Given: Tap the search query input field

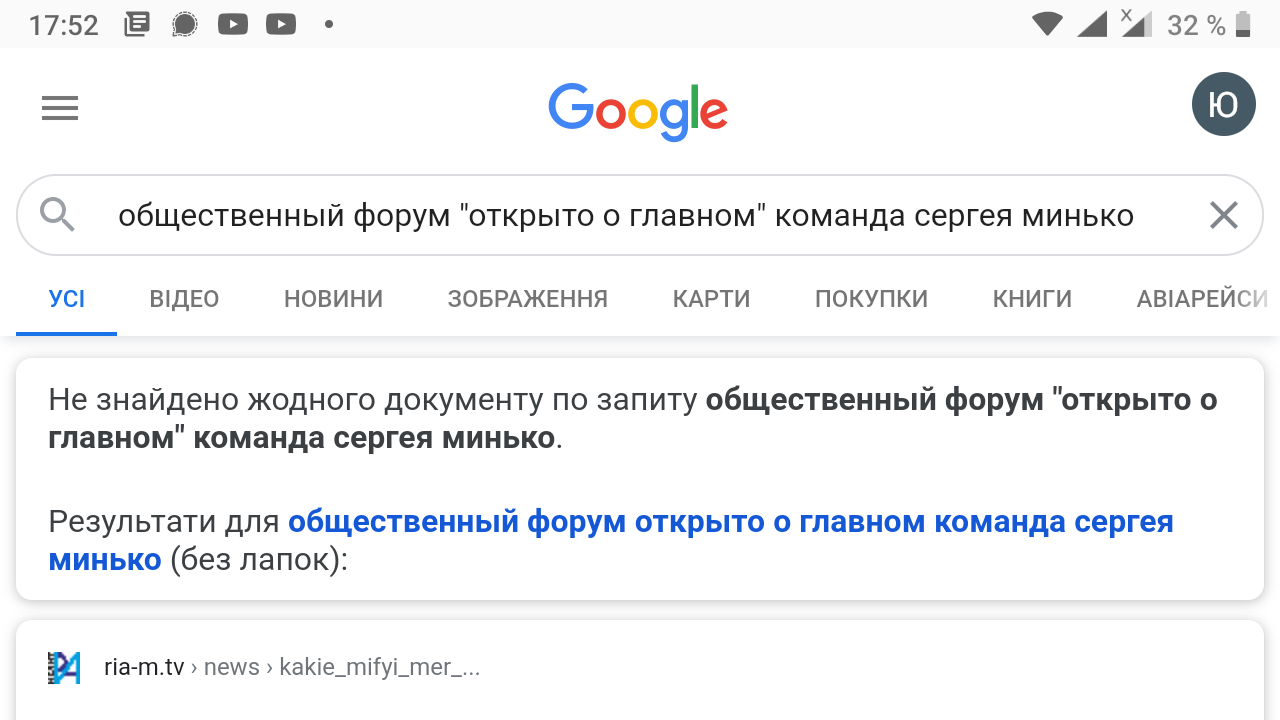Looking at the screenshot, I should 625,215.
